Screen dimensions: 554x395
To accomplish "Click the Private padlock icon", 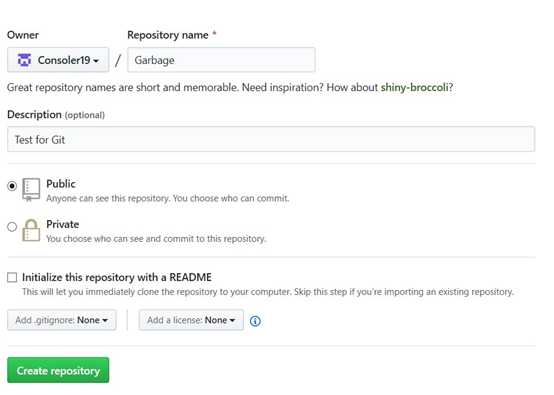I will click(x=31, y=230).
